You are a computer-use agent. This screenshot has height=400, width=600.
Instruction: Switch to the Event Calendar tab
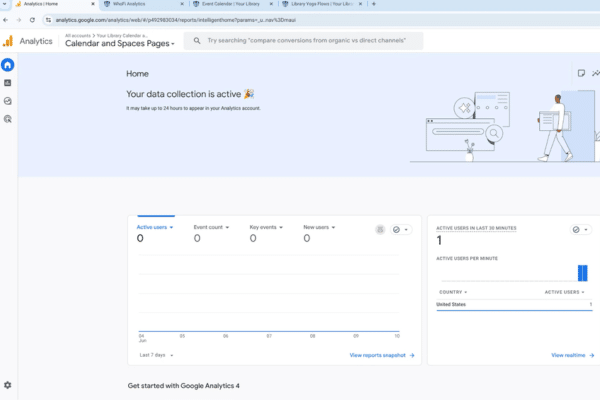[x=233, y=4]
